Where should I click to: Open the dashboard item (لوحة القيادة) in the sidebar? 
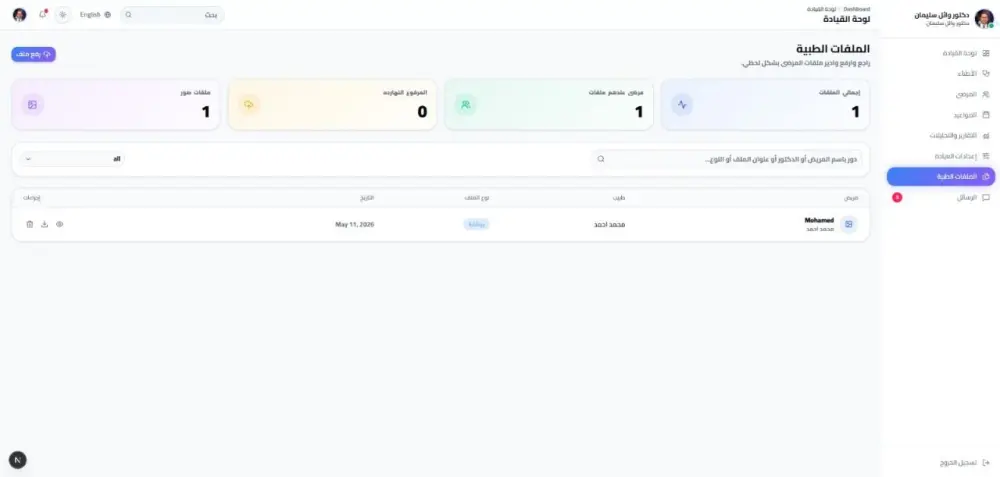pyautogui.click(x=941, y=54)
